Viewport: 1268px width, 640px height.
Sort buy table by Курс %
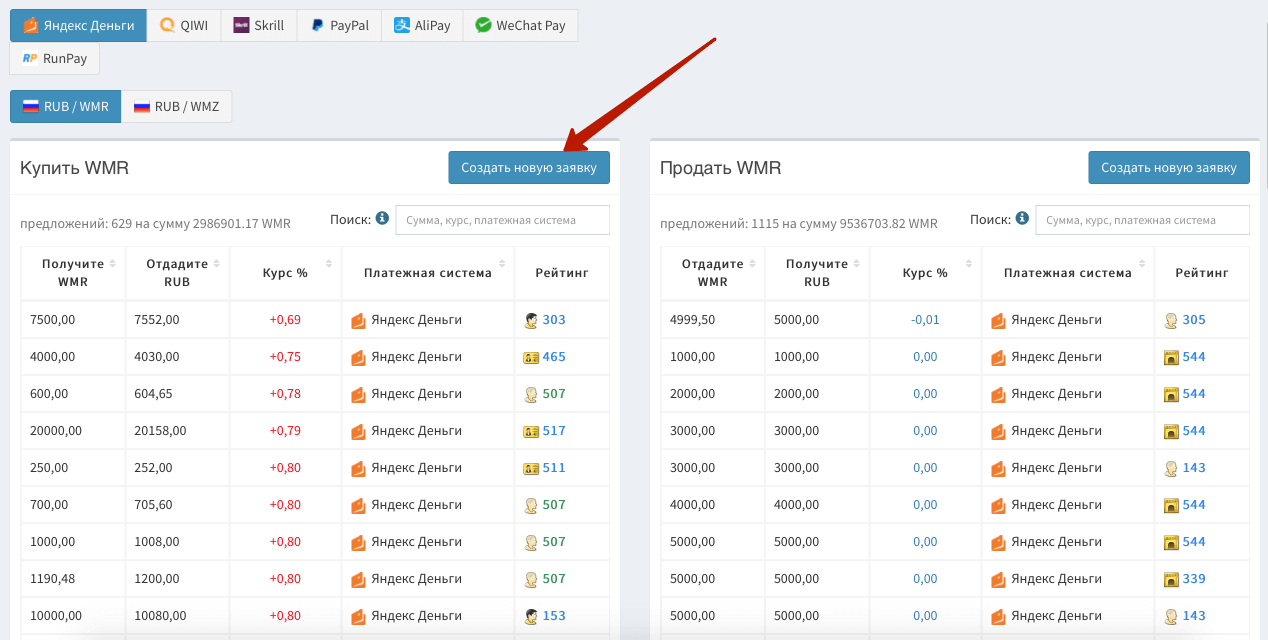pyautogui.click(x=285, y=273)
